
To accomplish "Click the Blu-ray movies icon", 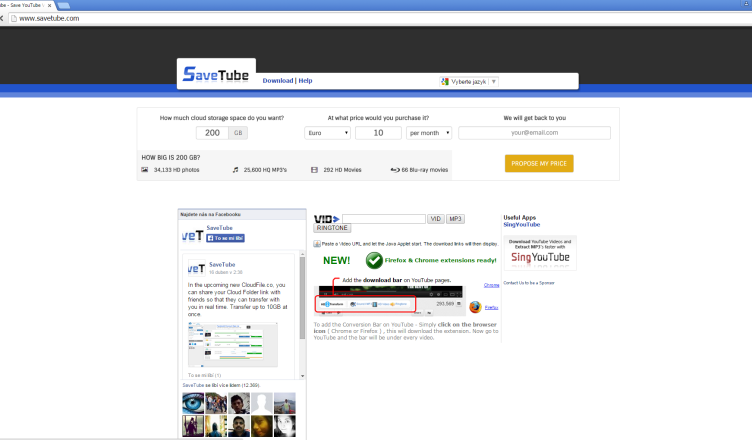I will click(395, 170).
